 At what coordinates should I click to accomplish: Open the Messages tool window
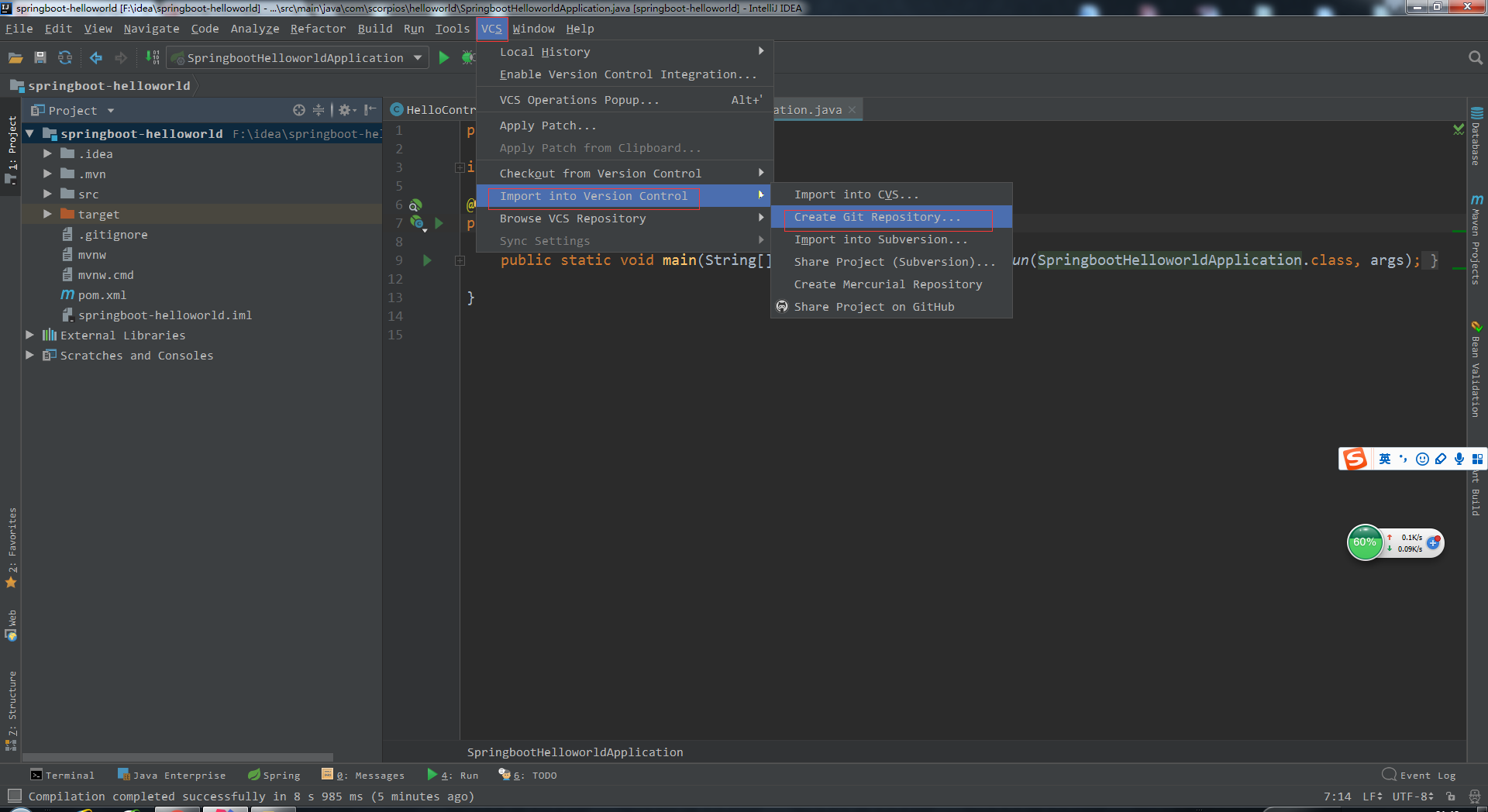363,775
